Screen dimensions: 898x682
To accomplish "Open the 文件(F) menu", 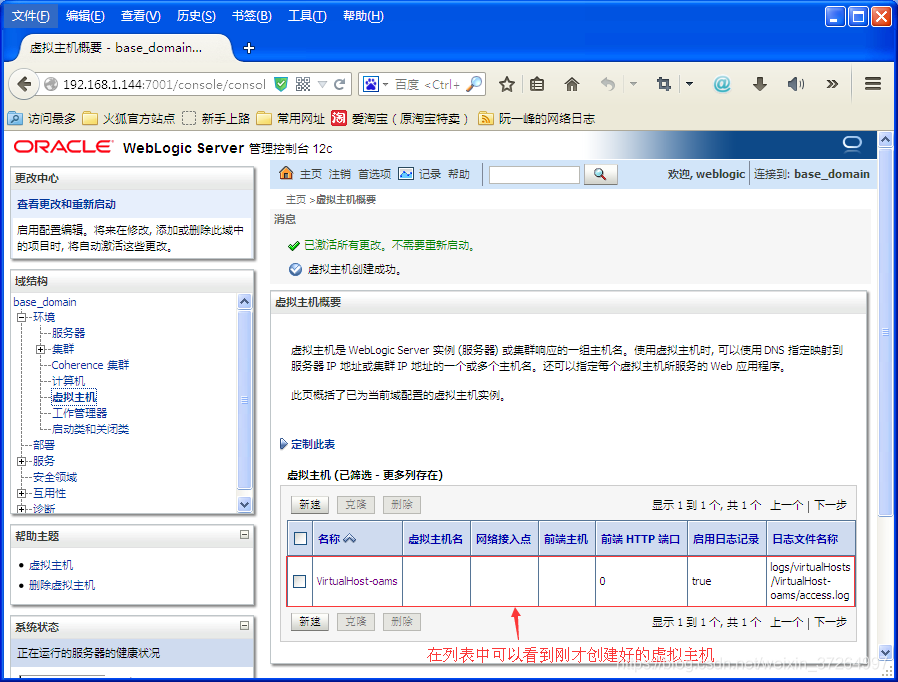I will click(x=30, y=16).
